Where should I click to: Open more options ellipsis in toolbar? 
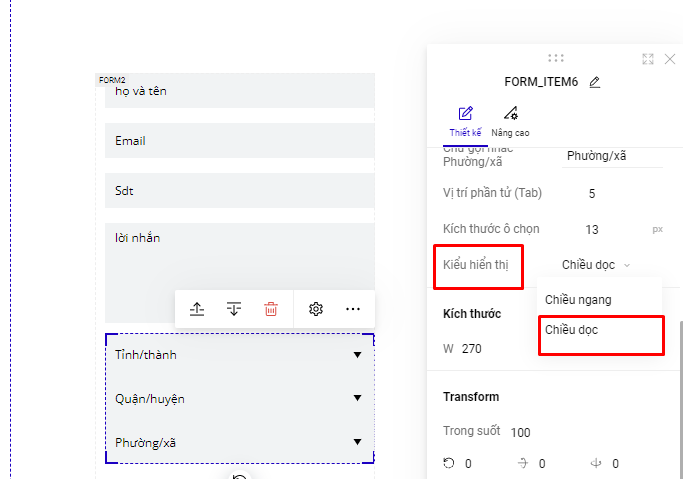tap(353, 309)
